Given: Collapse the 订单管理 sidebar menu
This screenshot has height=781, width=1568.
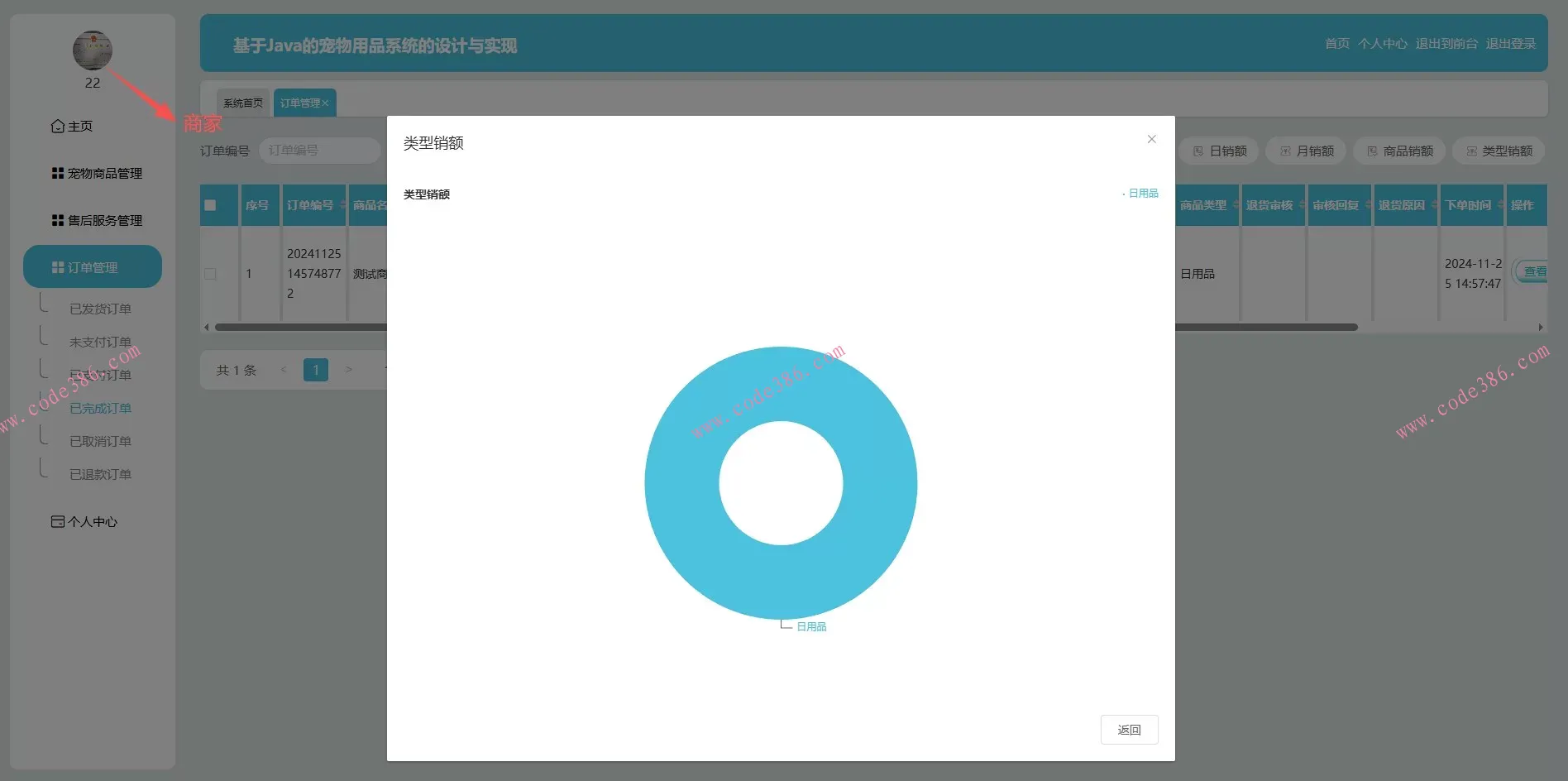Looking at the screenshot, I should coord(93,267).
